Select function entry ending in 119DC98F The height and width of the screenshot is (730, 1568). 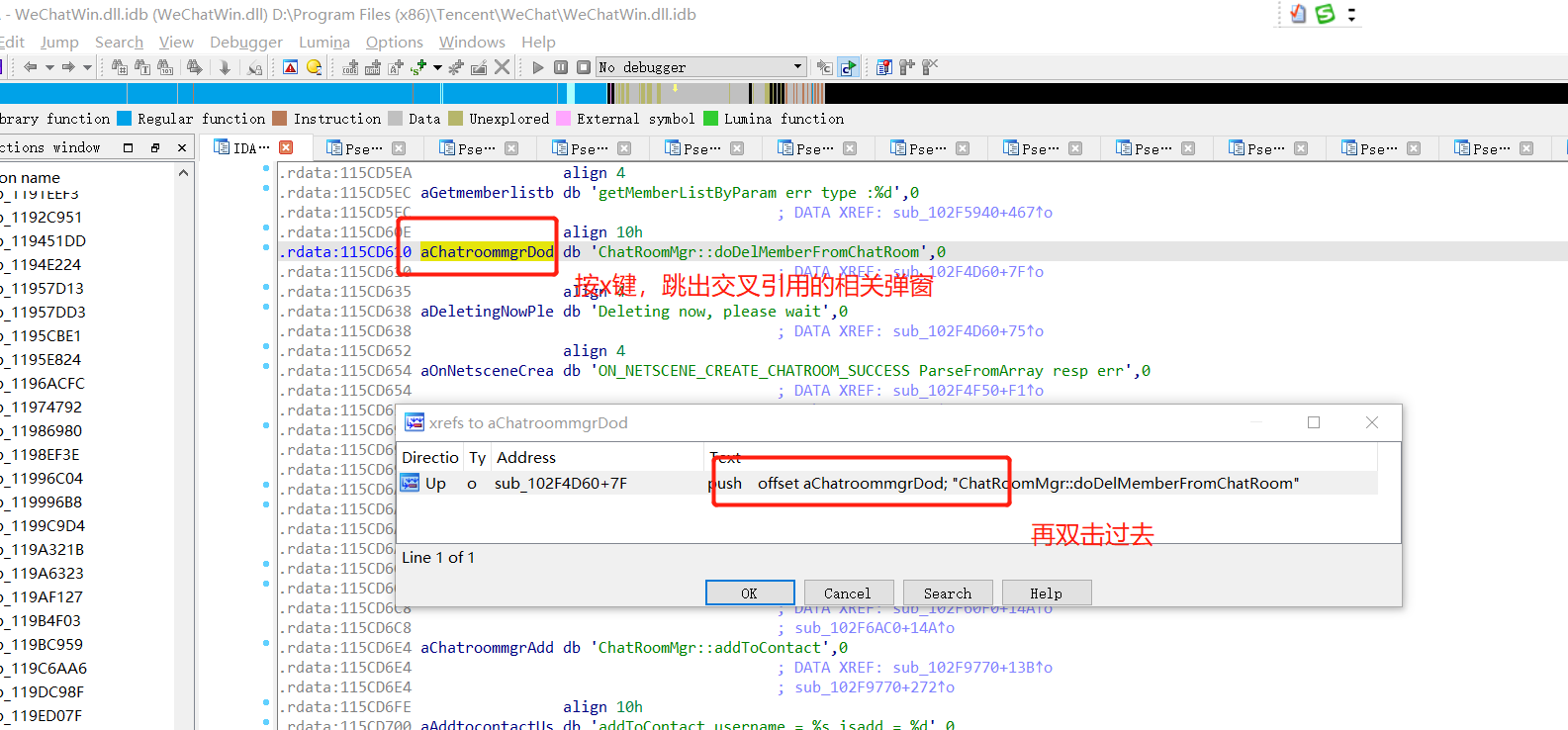[43, 691]
